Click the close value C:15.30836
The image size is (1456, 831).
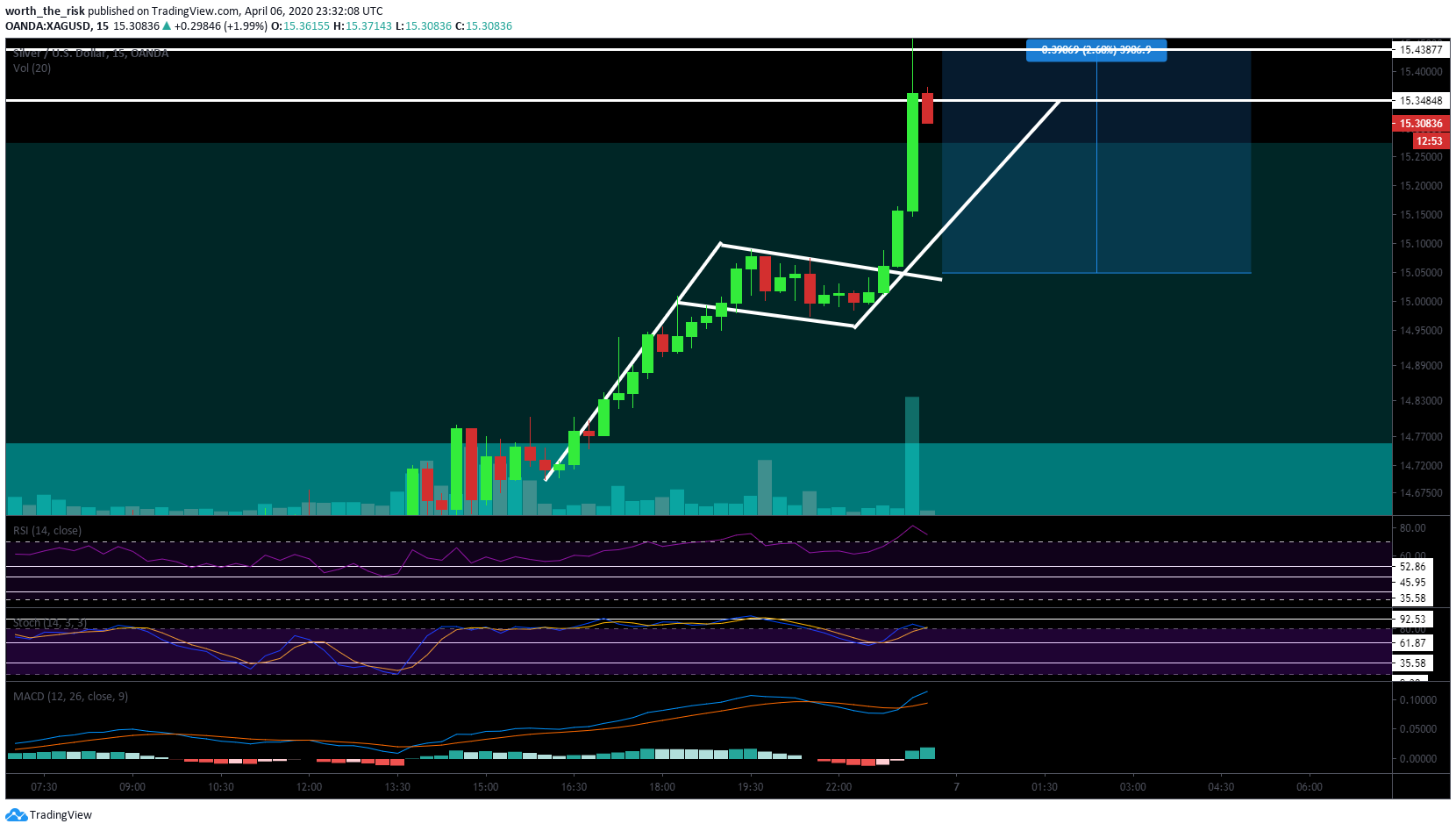point(483,26)
